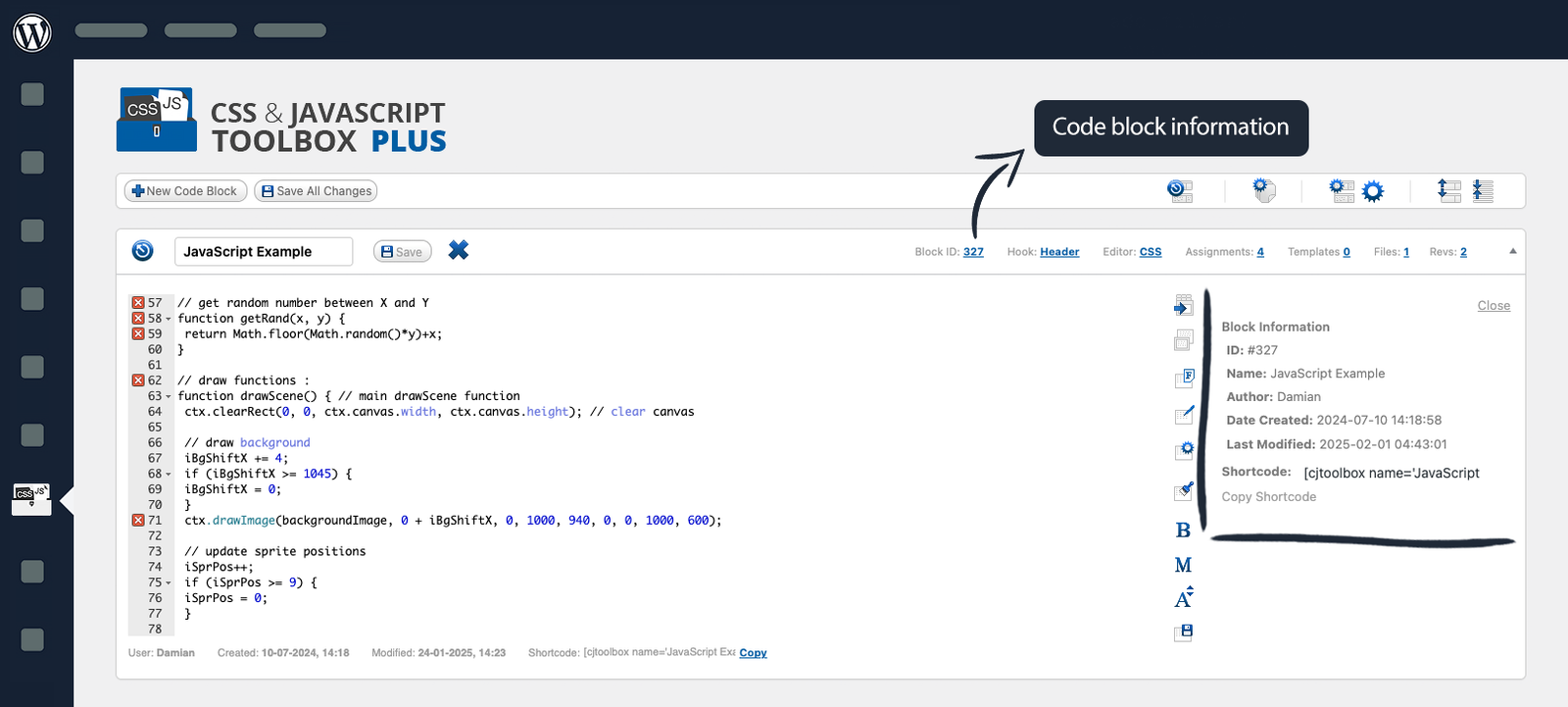Save the JavaScript Example block
Image resolution: width=1568 pixels, height=707 pixels.
(402, 252)
